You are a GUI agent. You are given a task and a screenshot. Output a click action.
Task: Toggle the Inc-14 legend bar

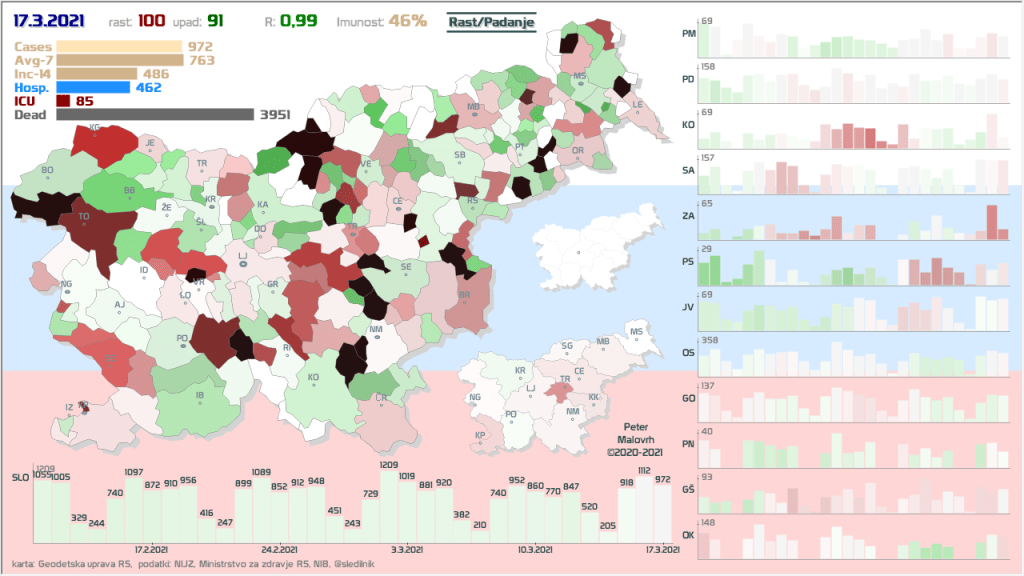click(97, 73)
